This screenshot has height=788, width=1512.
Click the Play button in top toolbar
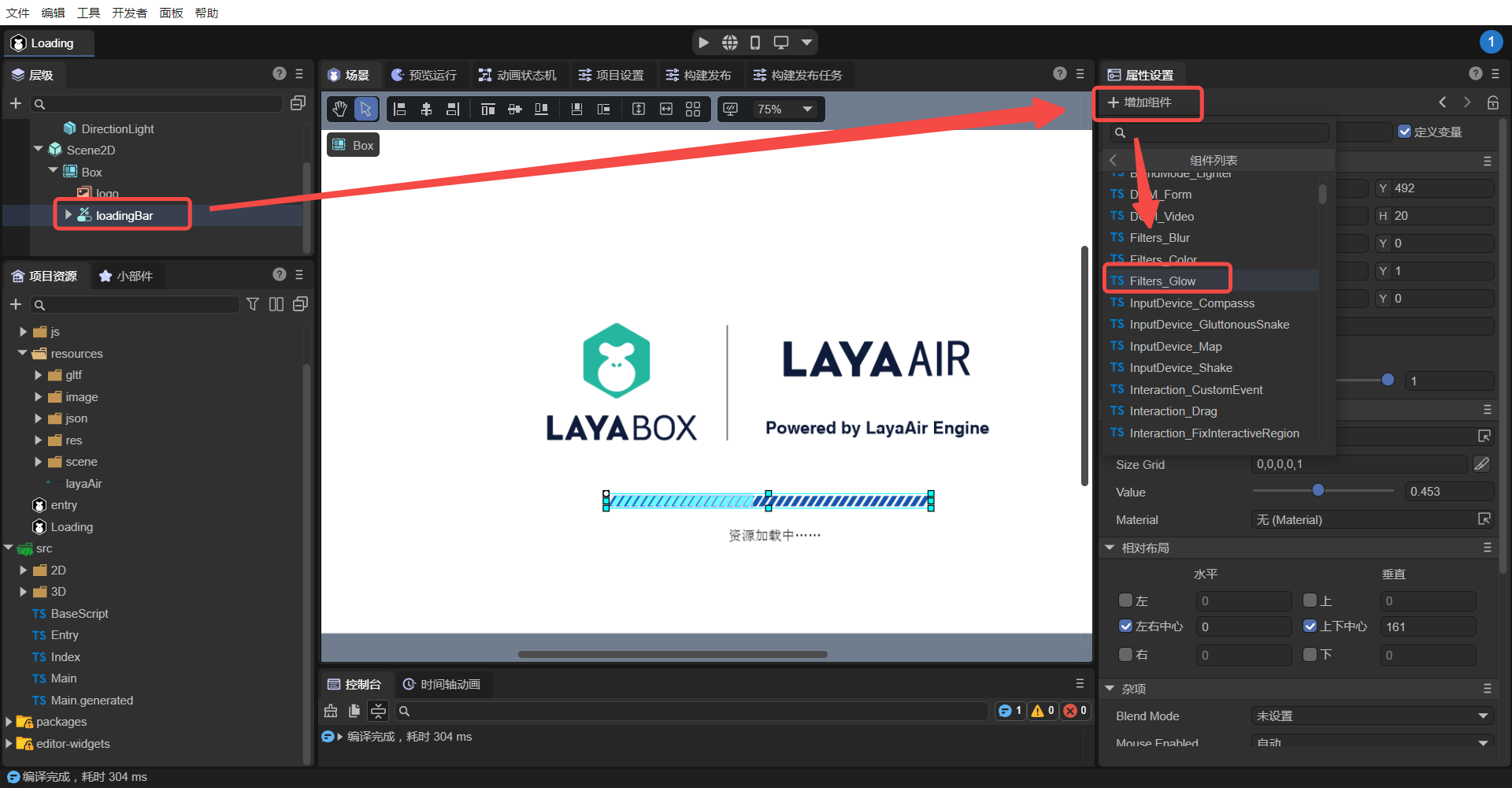click(703, 43)
